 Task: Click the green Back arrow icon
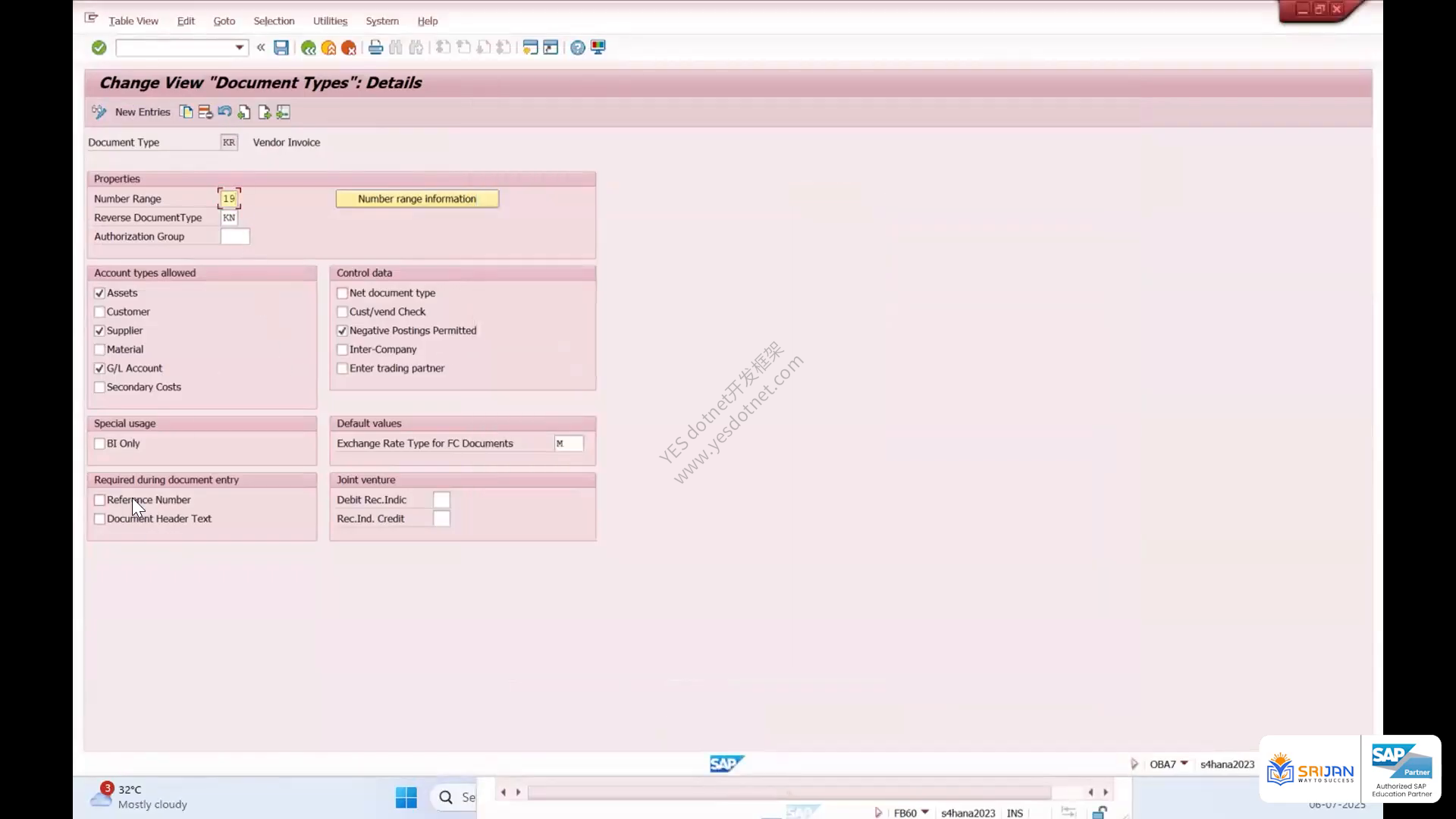308,48
